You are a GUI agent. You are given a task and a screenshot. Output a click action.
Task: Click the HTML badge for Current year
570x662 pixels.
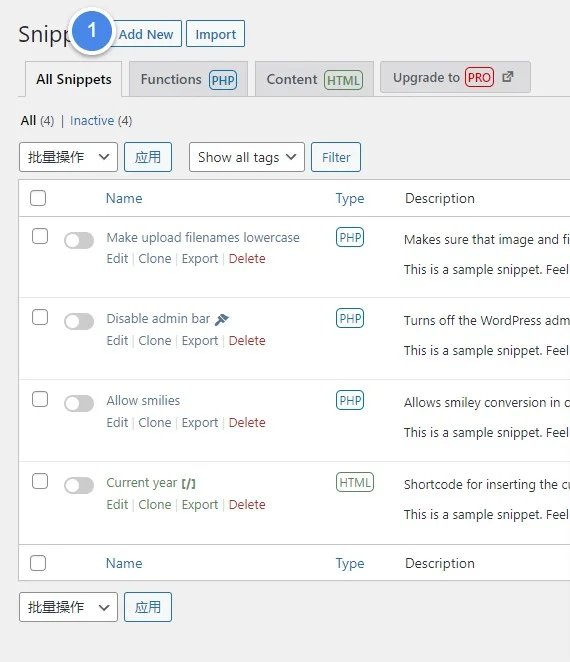(x=355, y=482)
